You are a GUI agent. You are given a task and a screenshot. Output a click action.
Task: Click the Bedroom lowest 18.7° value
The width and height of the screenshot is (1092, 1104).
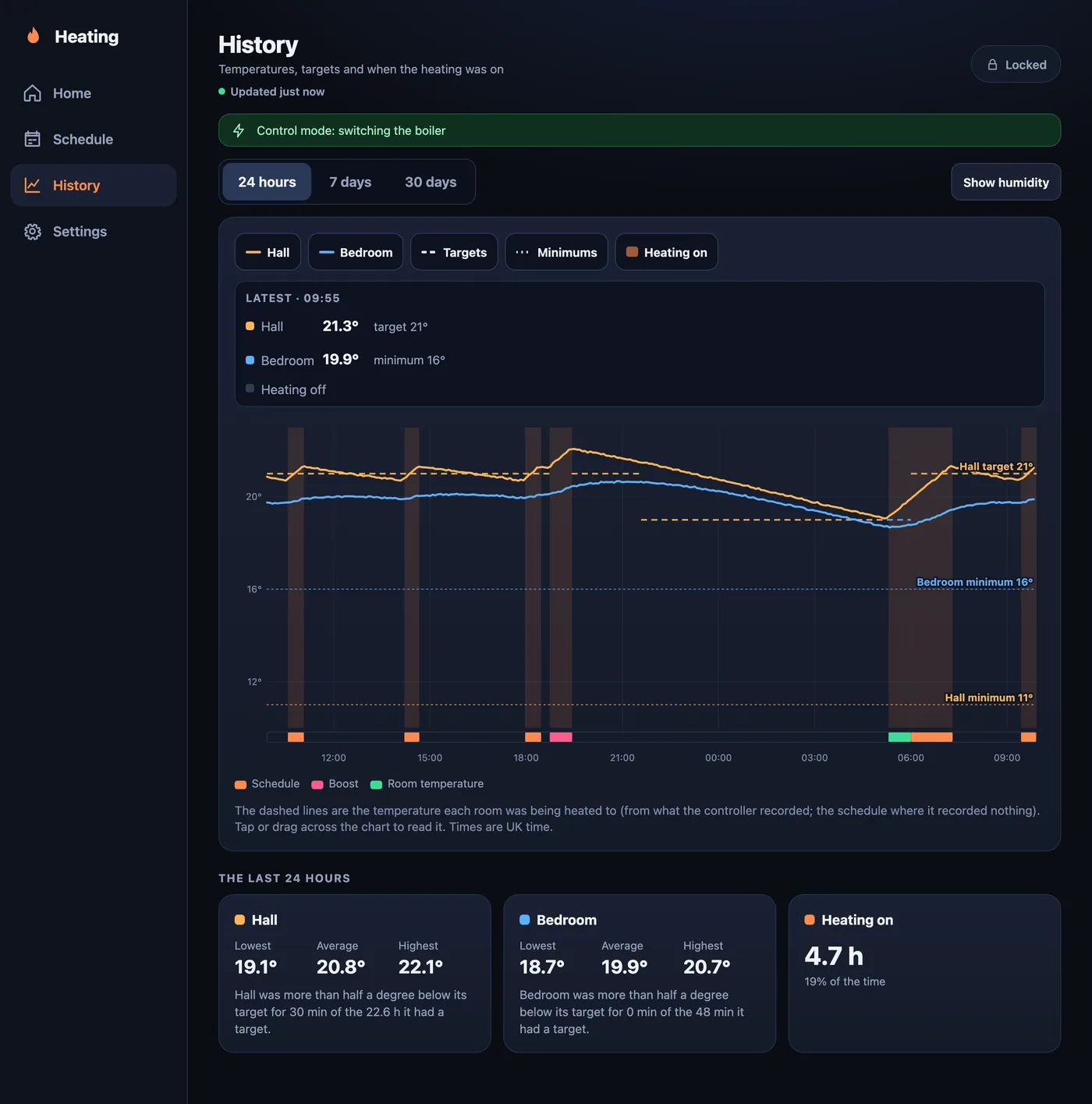pos(542,967)
